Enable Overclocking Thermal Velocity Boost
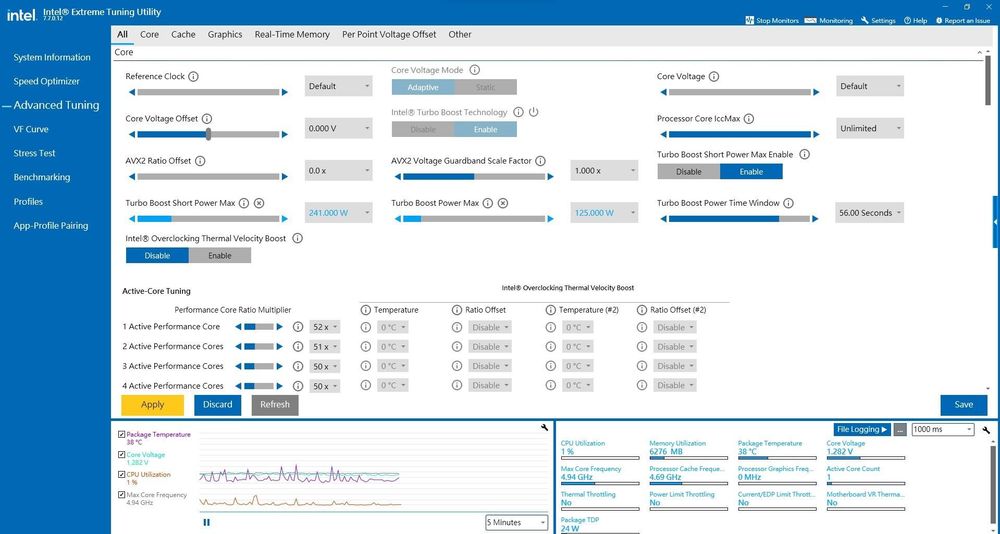 [x=219, y=256]
